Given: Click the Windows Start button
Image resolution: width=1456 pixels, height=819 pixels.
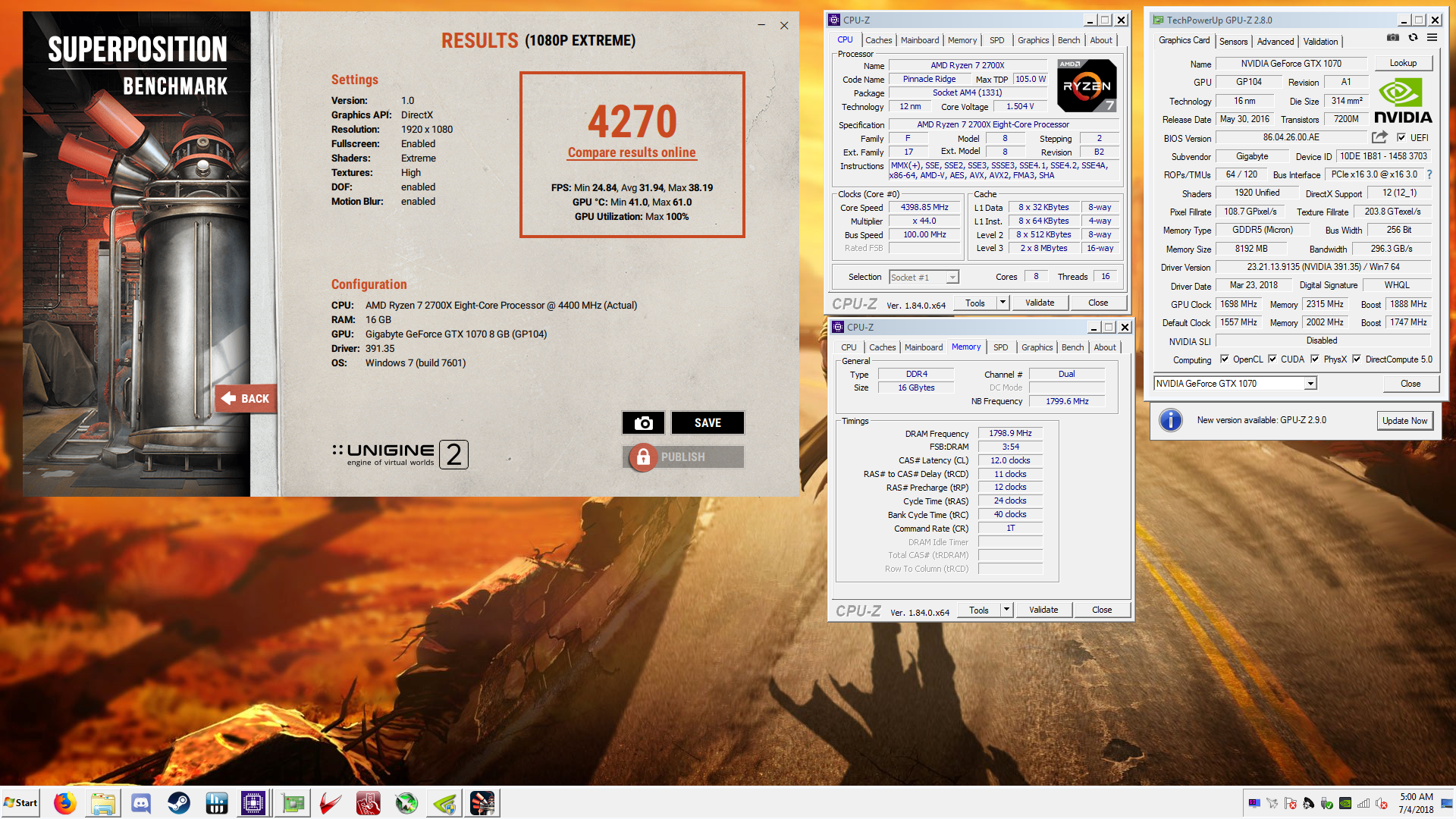Looking at the screenshot, I should pyautogui.click(x=20, y=803).
